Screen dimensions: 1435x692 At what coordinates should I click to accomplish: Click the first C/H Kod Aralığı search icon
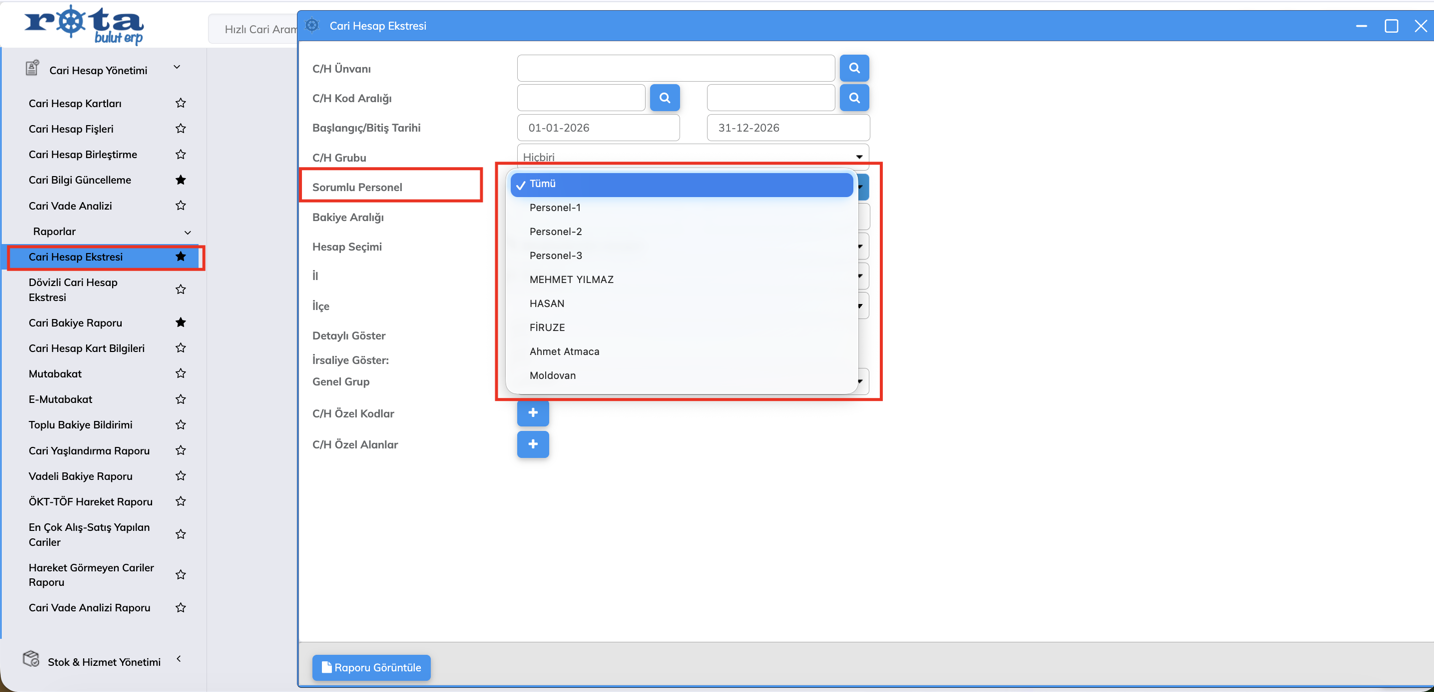click(x=665, y=98)
